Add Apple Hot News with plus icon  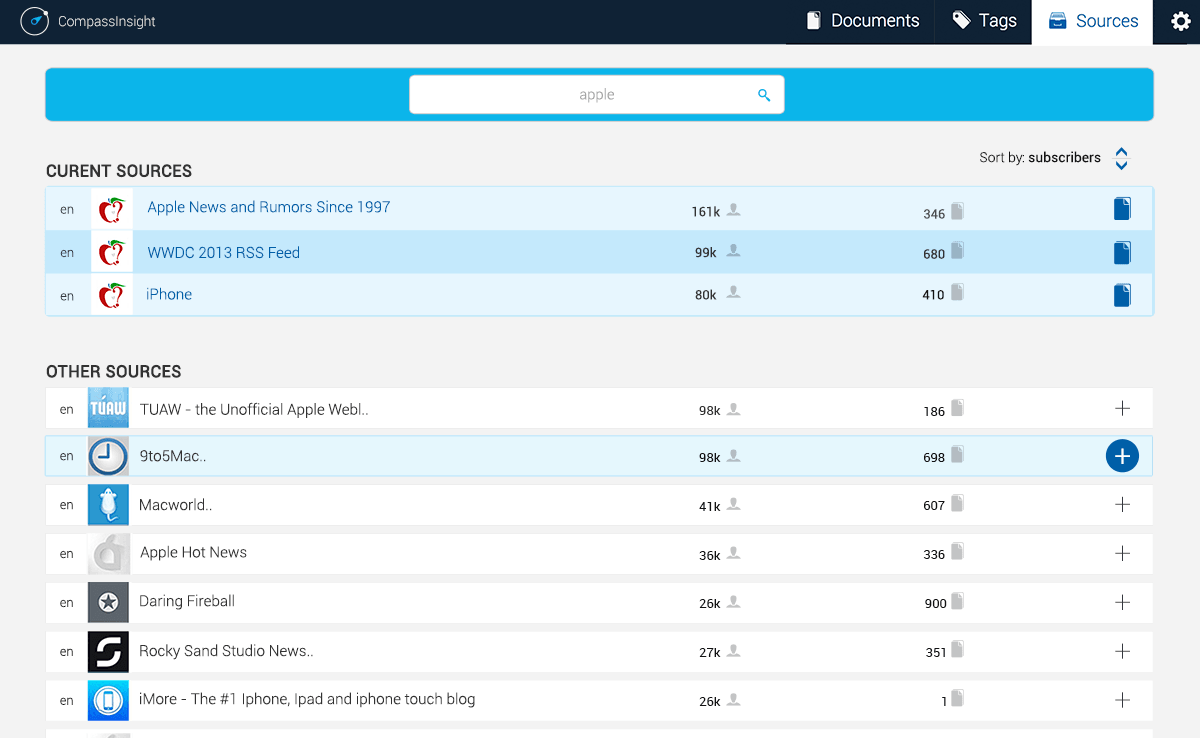(1122, 553)
